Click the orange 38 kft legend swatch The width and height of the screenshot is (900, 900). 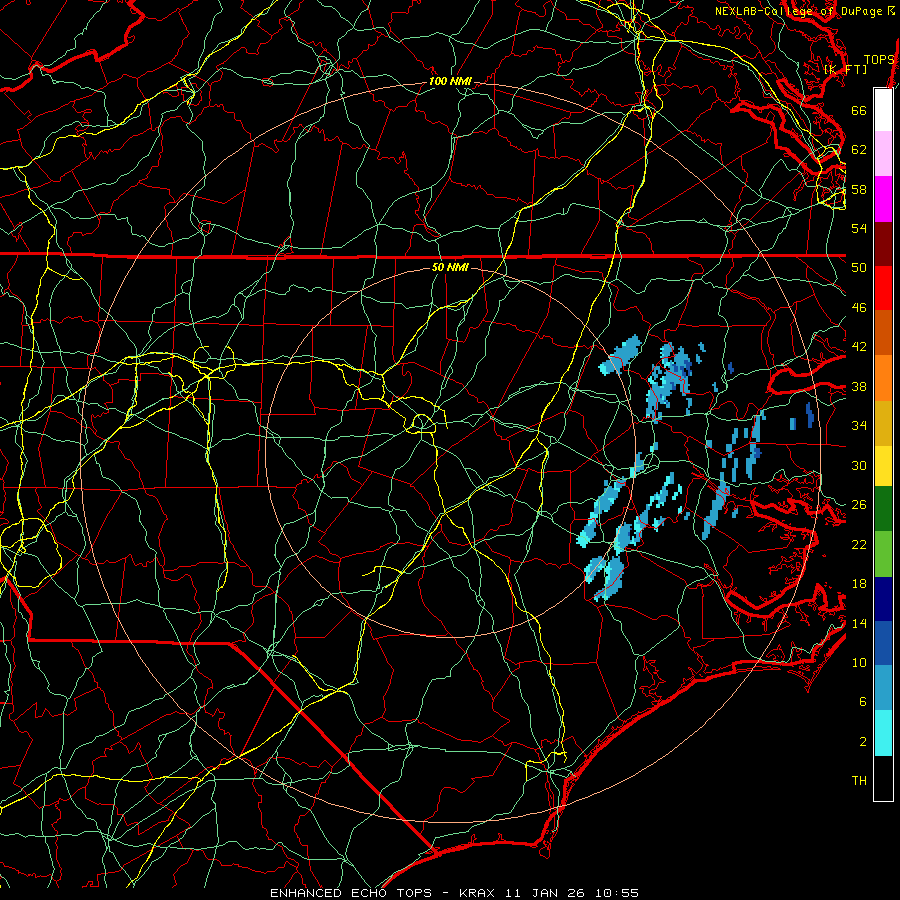point(883,378)
